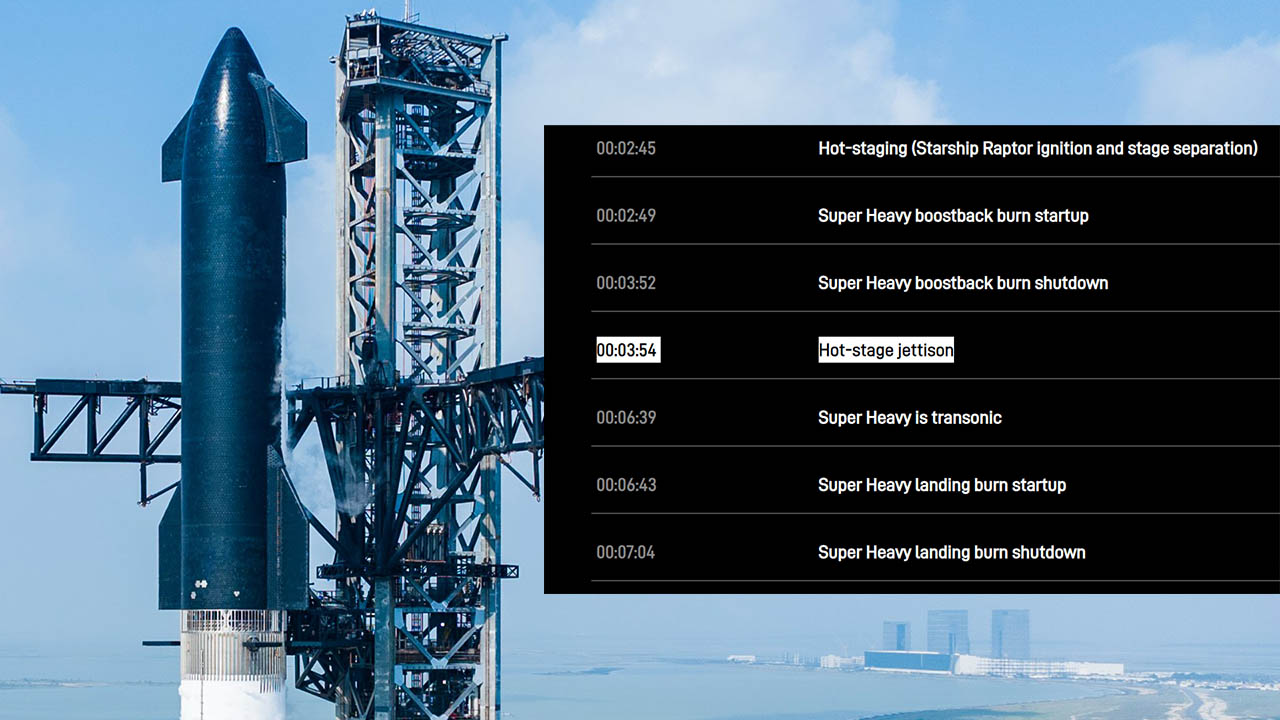The image size is (1280, 720).
Task: Click the 00:02:49 timestamp
Action: [627, 215]
